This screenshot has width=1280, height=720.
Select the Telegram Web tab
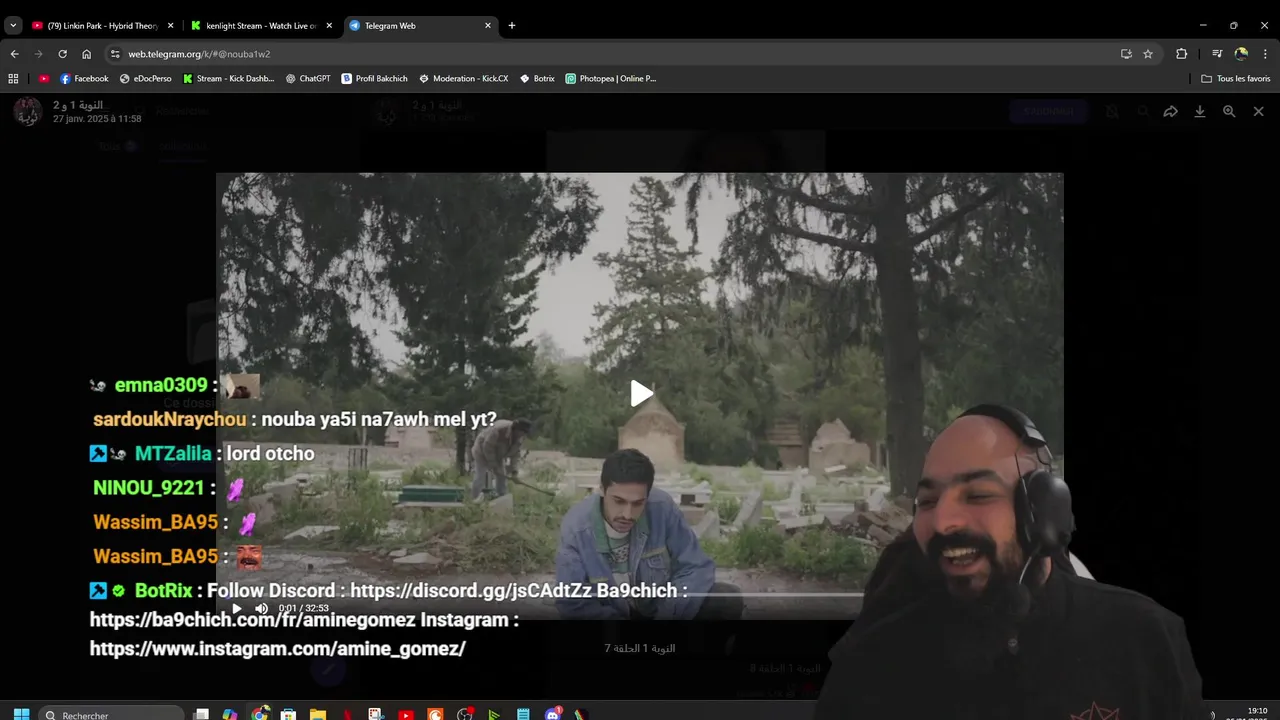(x=420, y=26)
